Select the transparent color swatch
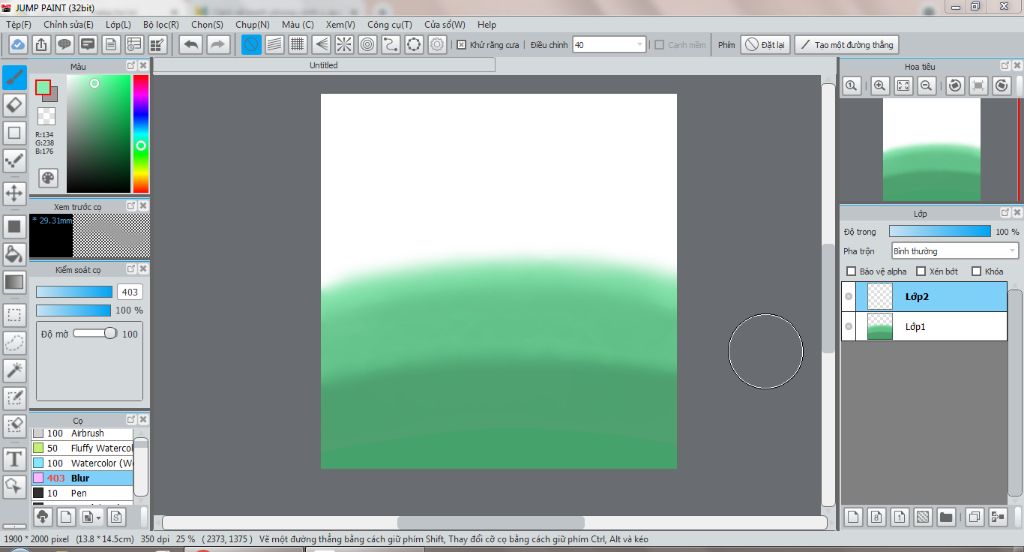 click(x=46, y=116)
